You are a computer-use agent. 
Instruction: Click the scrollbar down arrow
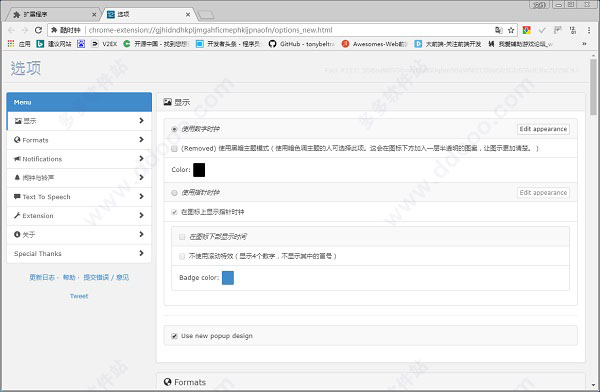pyautogui.click(x=593, y=385)
